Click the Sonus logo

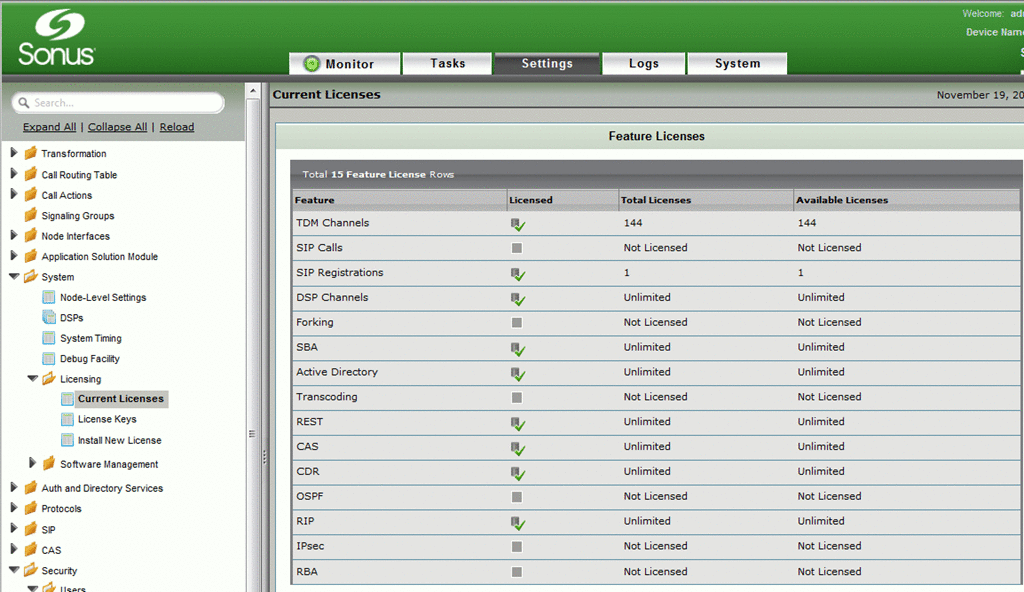point(56,38)
